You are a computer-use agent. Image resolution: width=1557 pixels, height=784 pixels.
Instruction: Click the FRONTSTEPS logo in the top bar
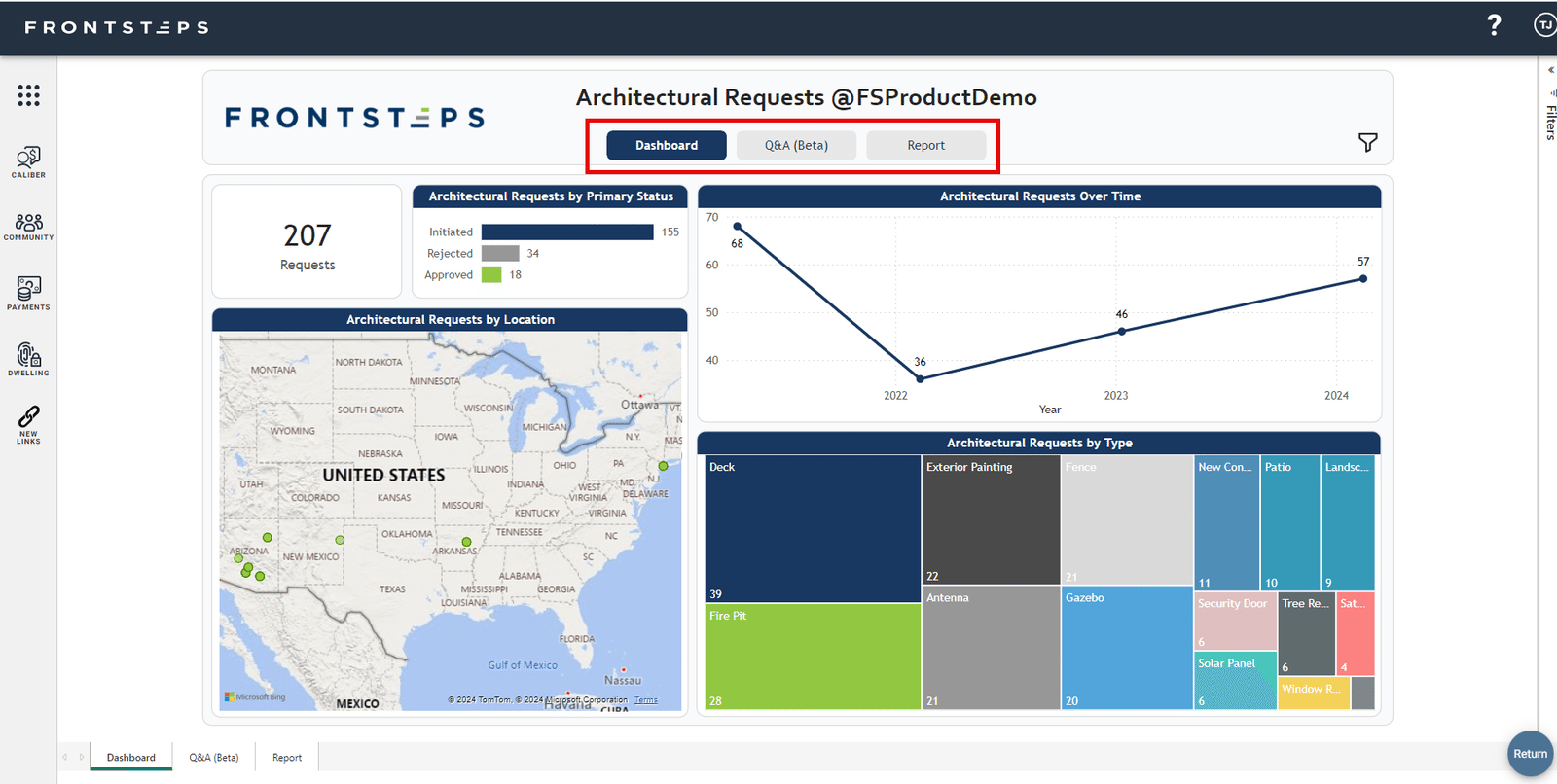[117, 27]
